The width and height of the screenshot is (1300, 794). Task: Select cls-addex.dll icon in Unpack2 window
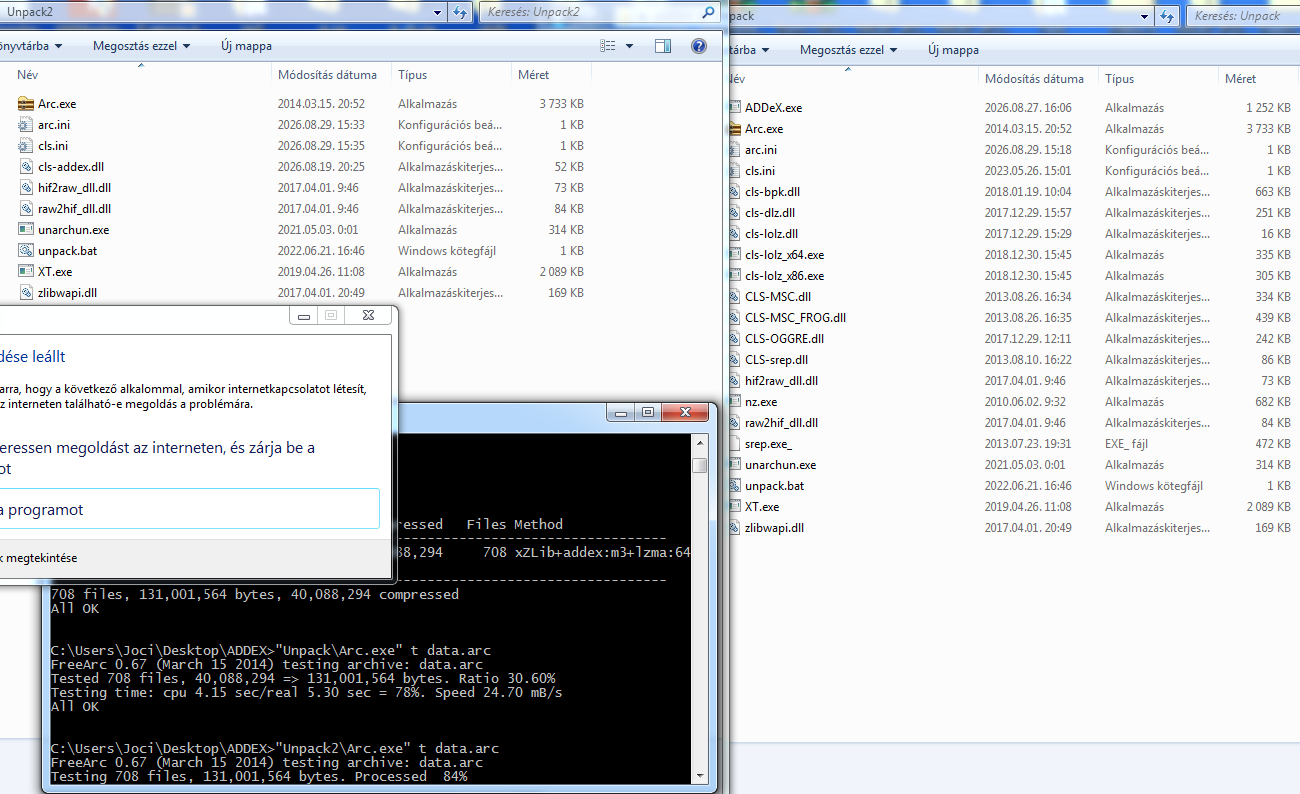coord(27,167)
